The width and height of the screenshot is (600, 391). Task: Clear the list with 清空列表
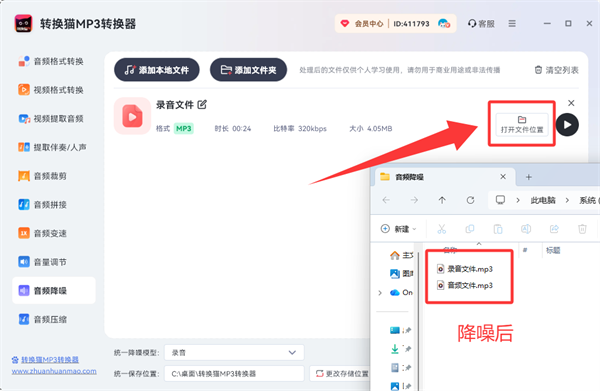point(556,70)
